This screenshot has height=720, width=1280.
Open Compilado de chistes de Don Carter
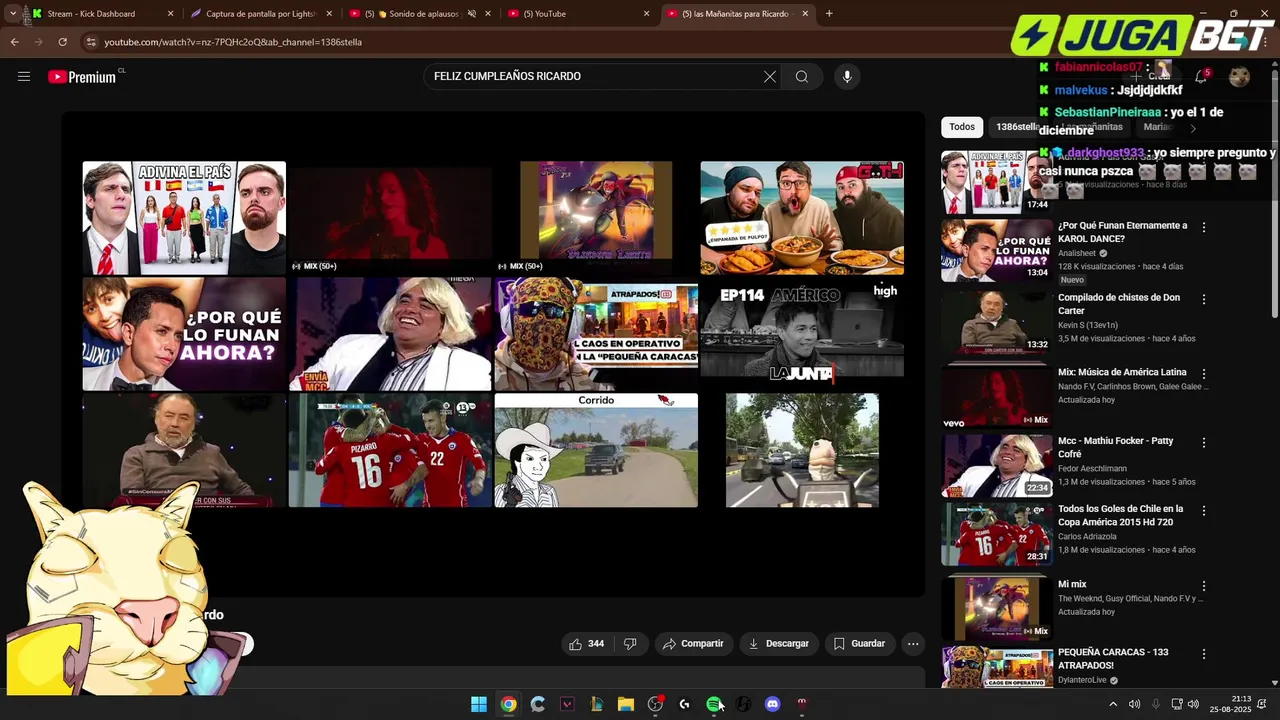pyautogui.click(x=1119, y=304)
